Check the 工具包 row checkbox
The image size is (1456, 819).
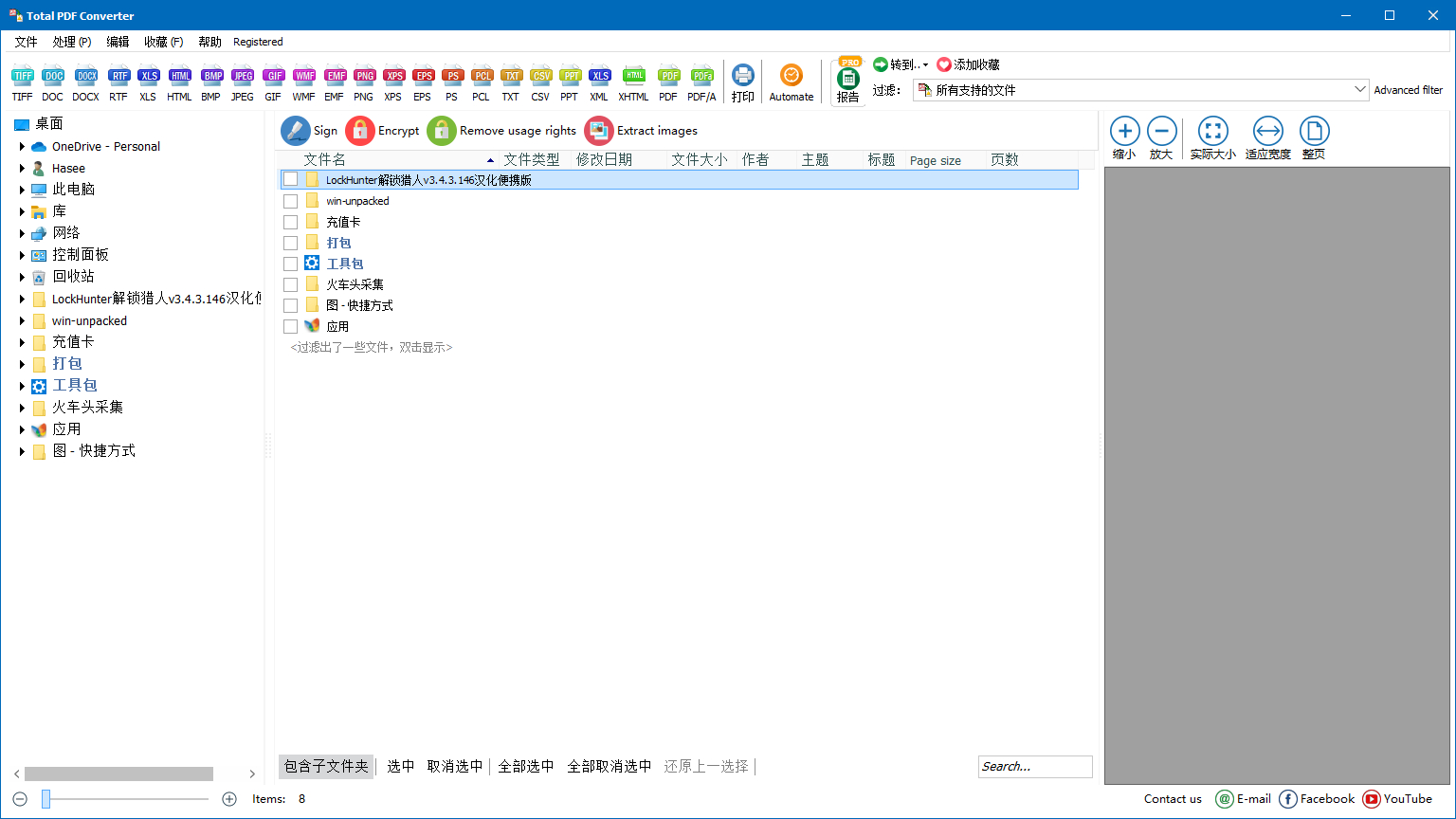point(290,264)
